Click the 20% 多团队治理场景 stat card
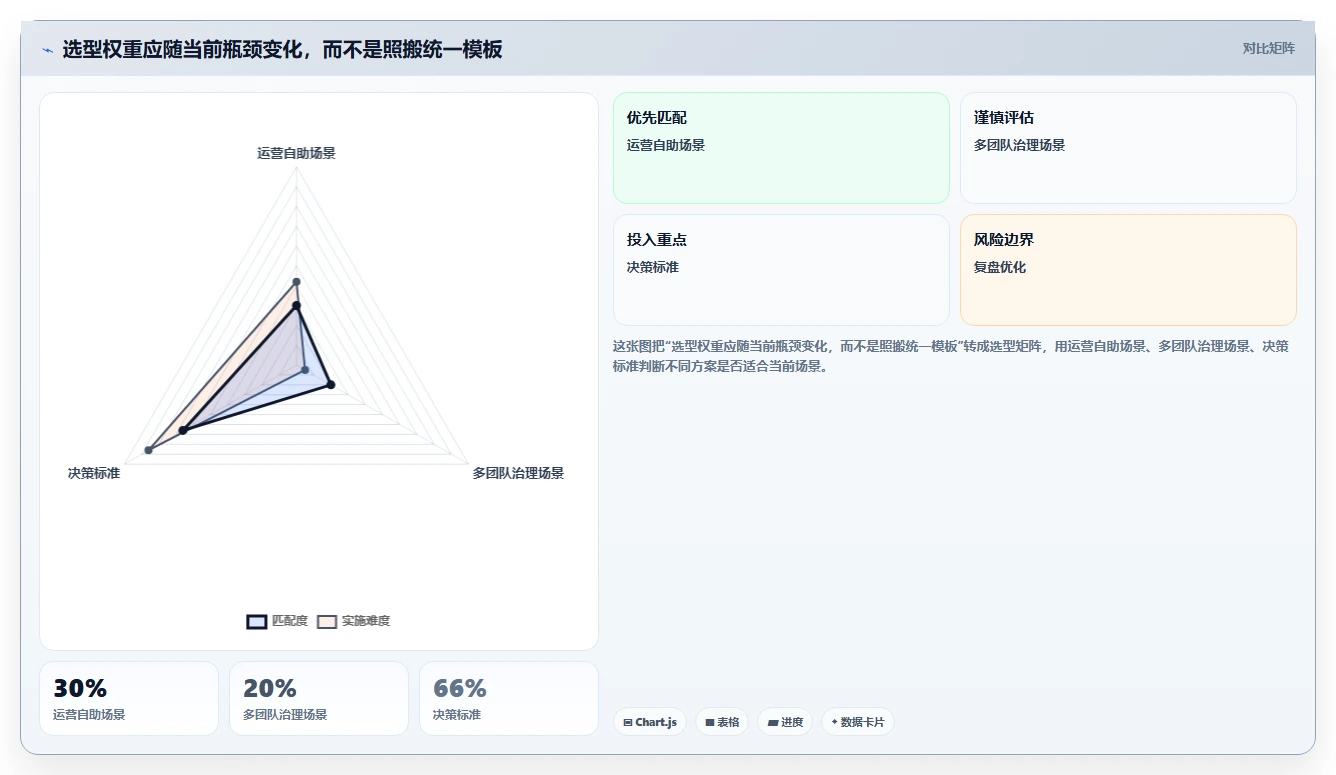Image resolution: width=1336 pixels, height=775 pixels. tap(319, 698)
